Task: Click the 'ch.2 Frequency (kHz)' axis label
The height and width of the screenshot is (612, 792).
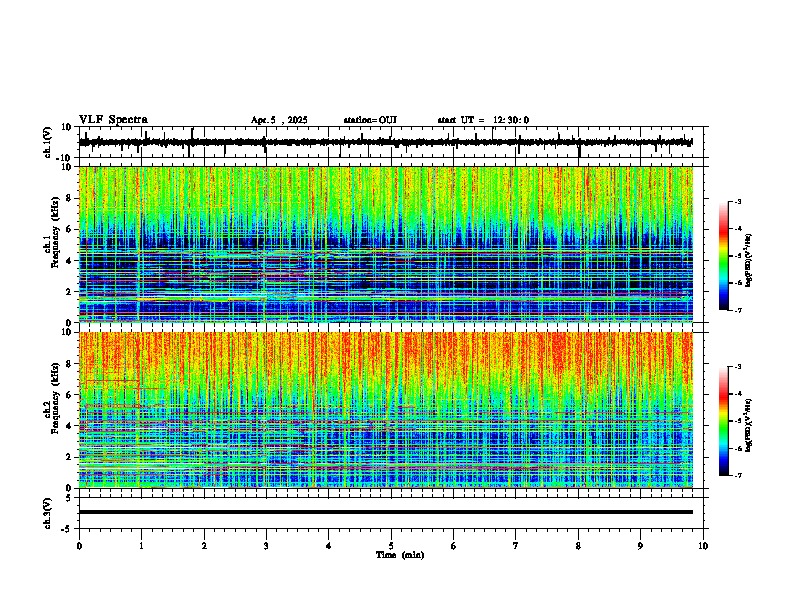Action: click(x=53, y=398)
